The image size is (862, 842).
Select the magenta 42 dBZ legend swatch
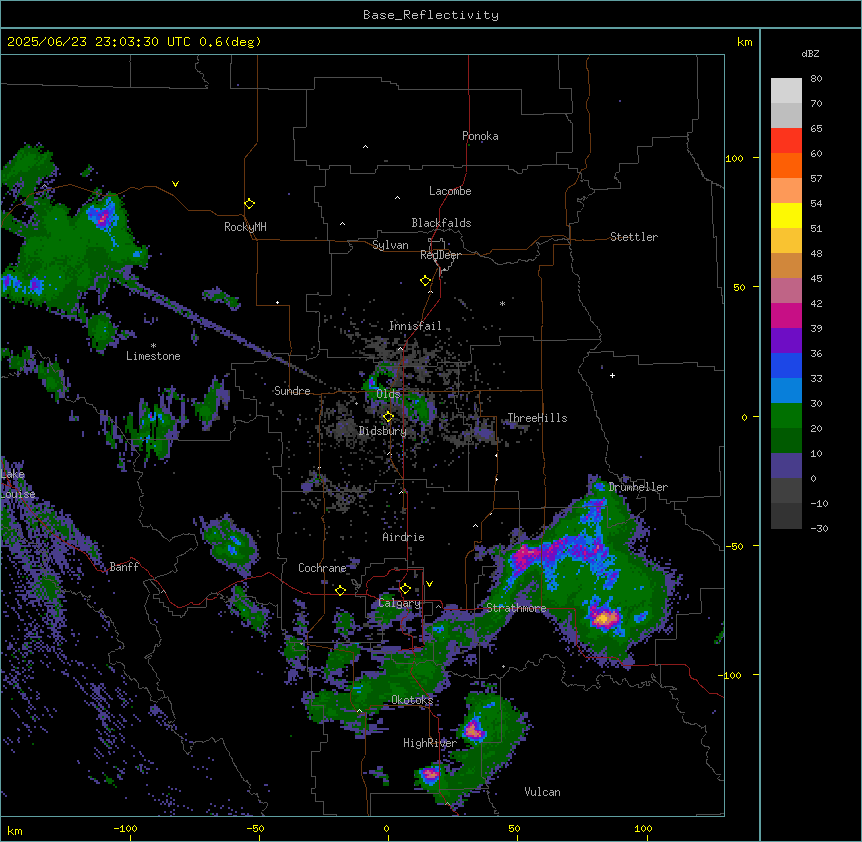786,315
